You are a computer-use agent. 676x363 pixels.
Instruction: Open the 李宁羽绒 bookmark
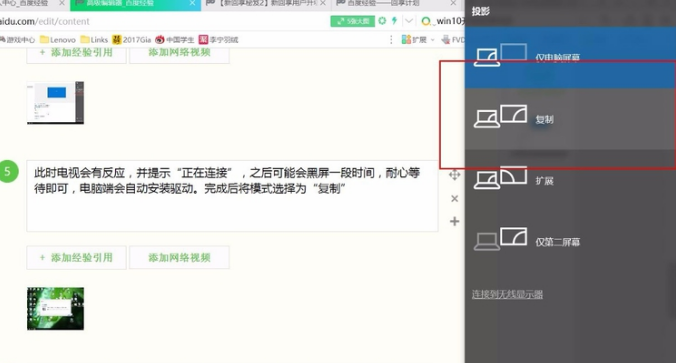[x=219, y=40]
